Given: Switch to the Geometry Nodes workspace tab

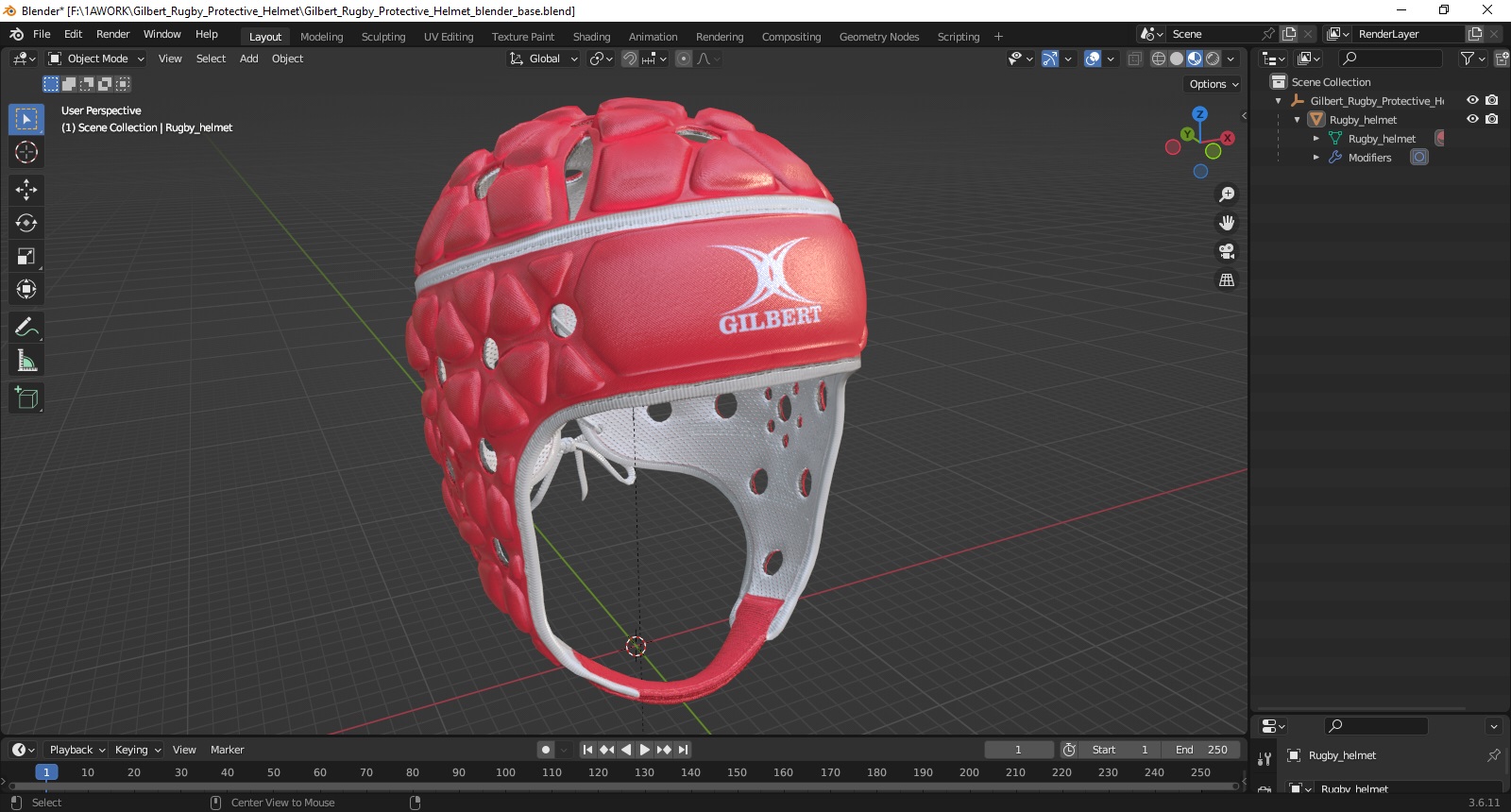Looking at the screenshot, I should [x=879, y=37].
